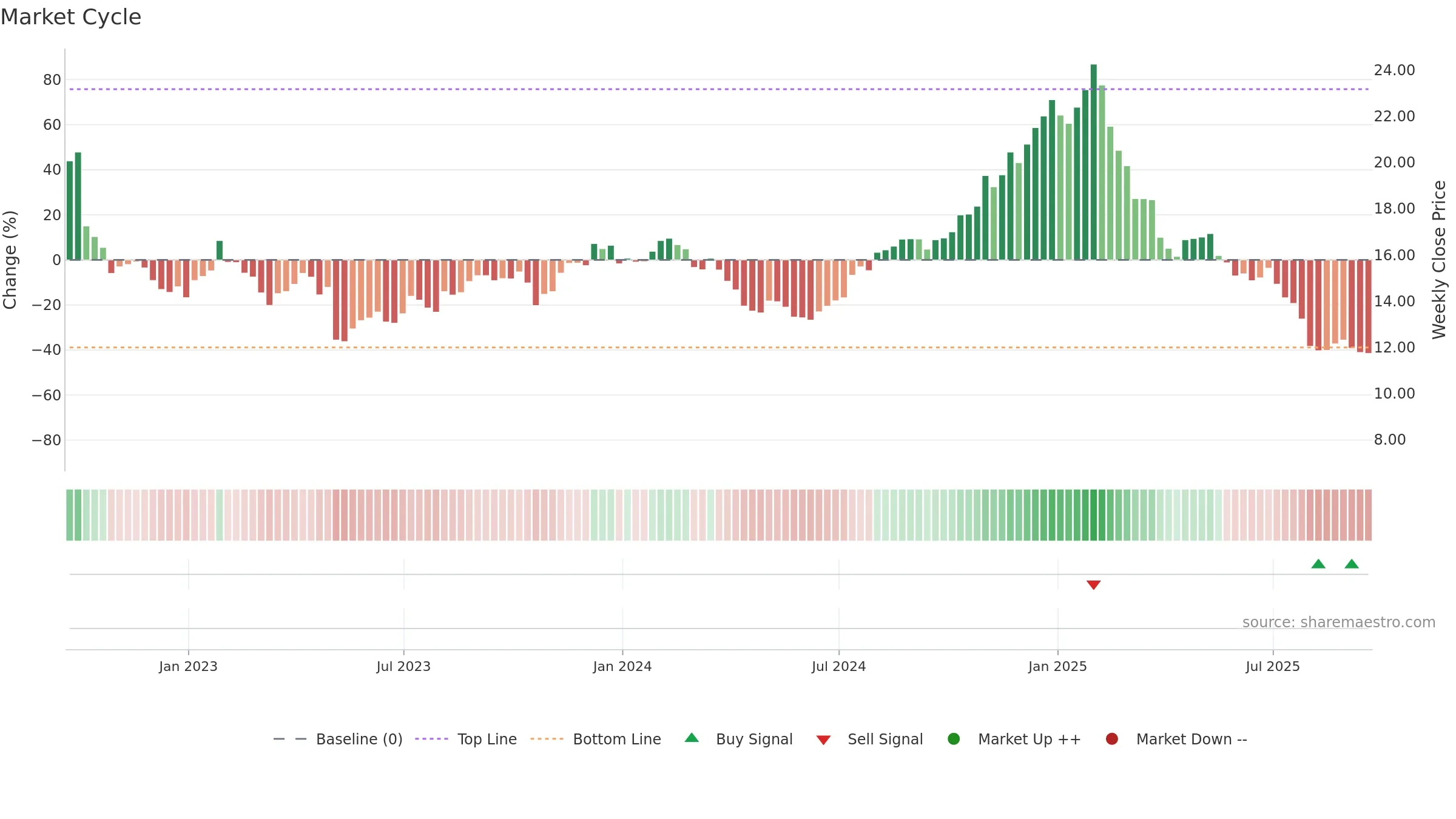Click the source: sharemaestro.com text
The height and width of the screenshot is (819, 1456).
pyautogui.click(x=1339, y=622)
